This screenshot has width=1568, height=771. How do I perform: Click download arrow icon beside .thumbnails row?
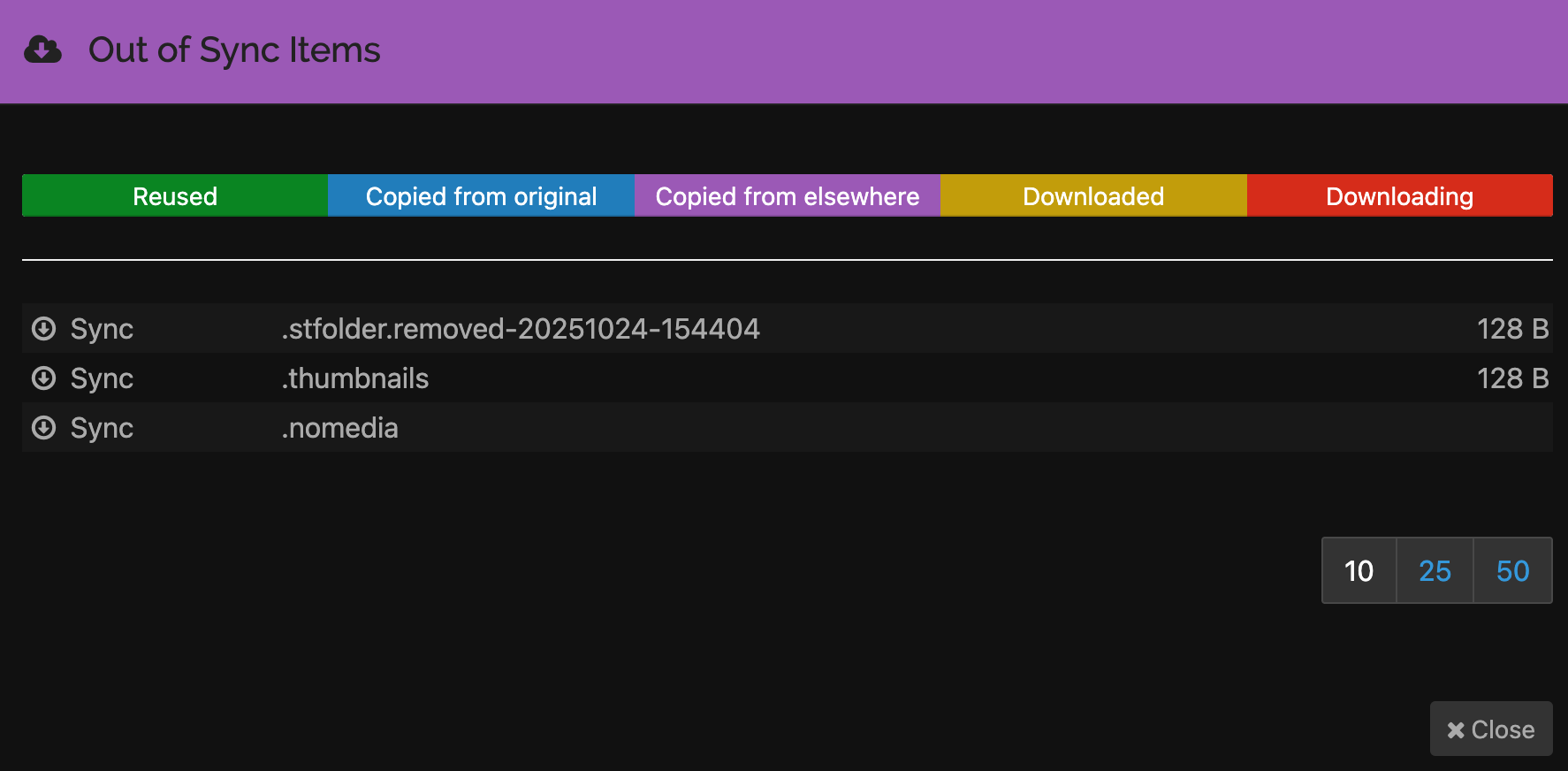pos(43,378)
